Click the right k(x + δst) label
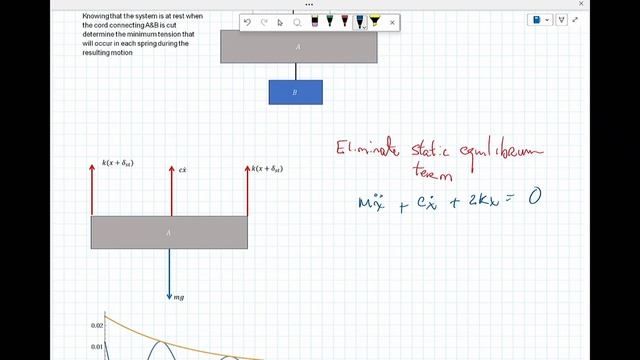This screenshot has width=640, height=360. 267,169
